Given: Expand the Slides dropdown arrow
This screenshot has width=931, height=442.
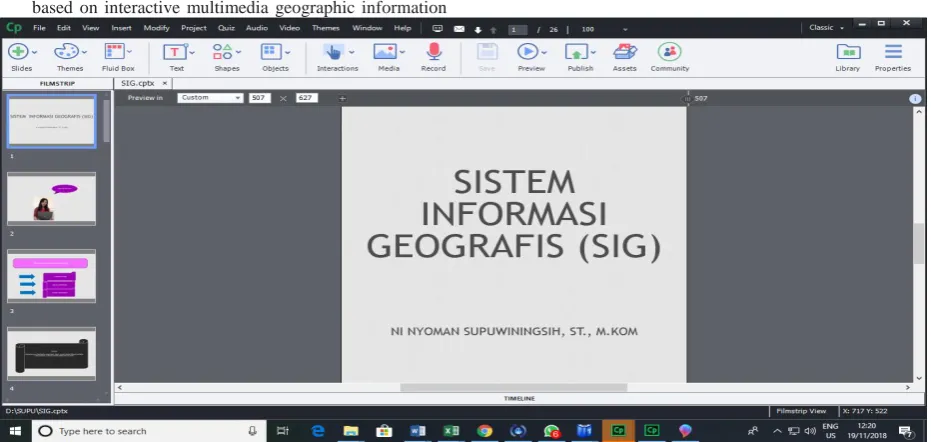Looking at the screenshot, I should (34, 52).
